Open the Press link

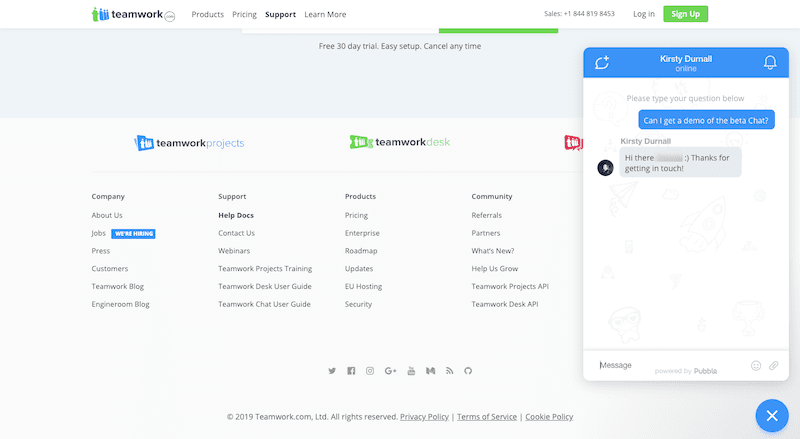coord(101,251)
